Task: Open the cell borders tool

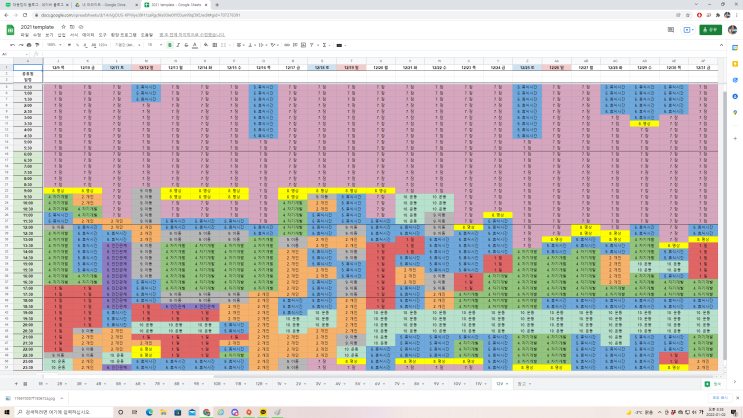Action: pos(215,45)
